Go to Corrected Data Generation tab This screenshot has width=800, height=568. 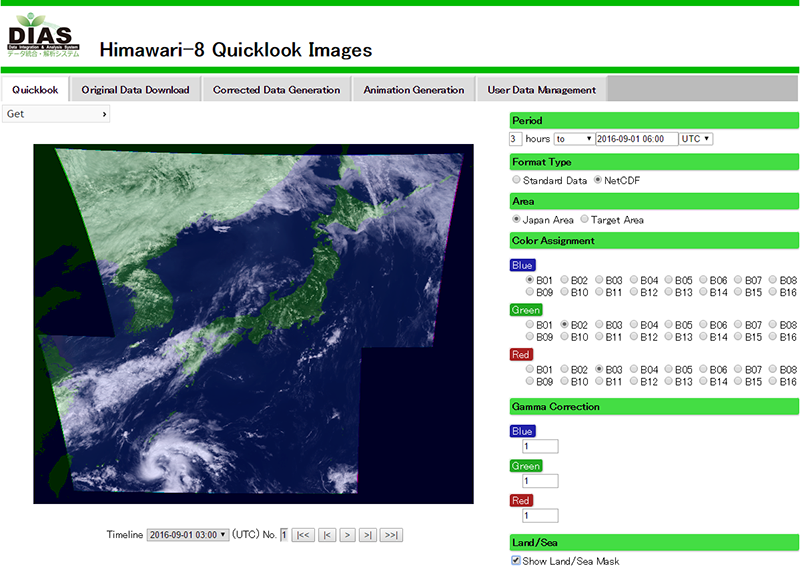click(x=276, y=90)
